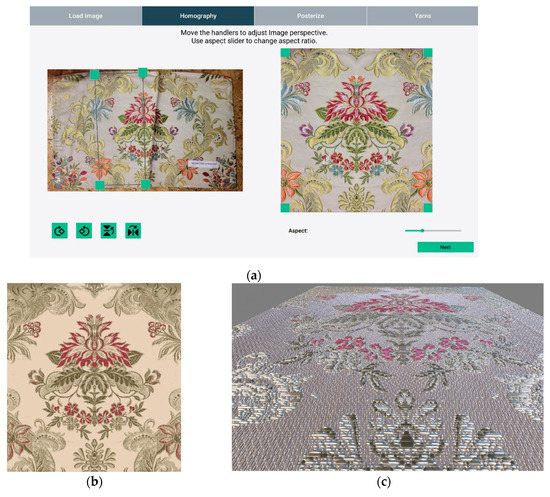This screenshot has width=550, height=497.
Task: Click the rotate counter-clockwise icon
Action: click(84, 231)
